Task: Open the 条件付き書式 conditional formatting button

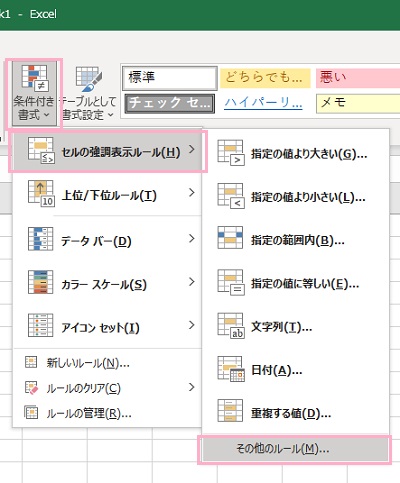Action: [x=34, y=93]
